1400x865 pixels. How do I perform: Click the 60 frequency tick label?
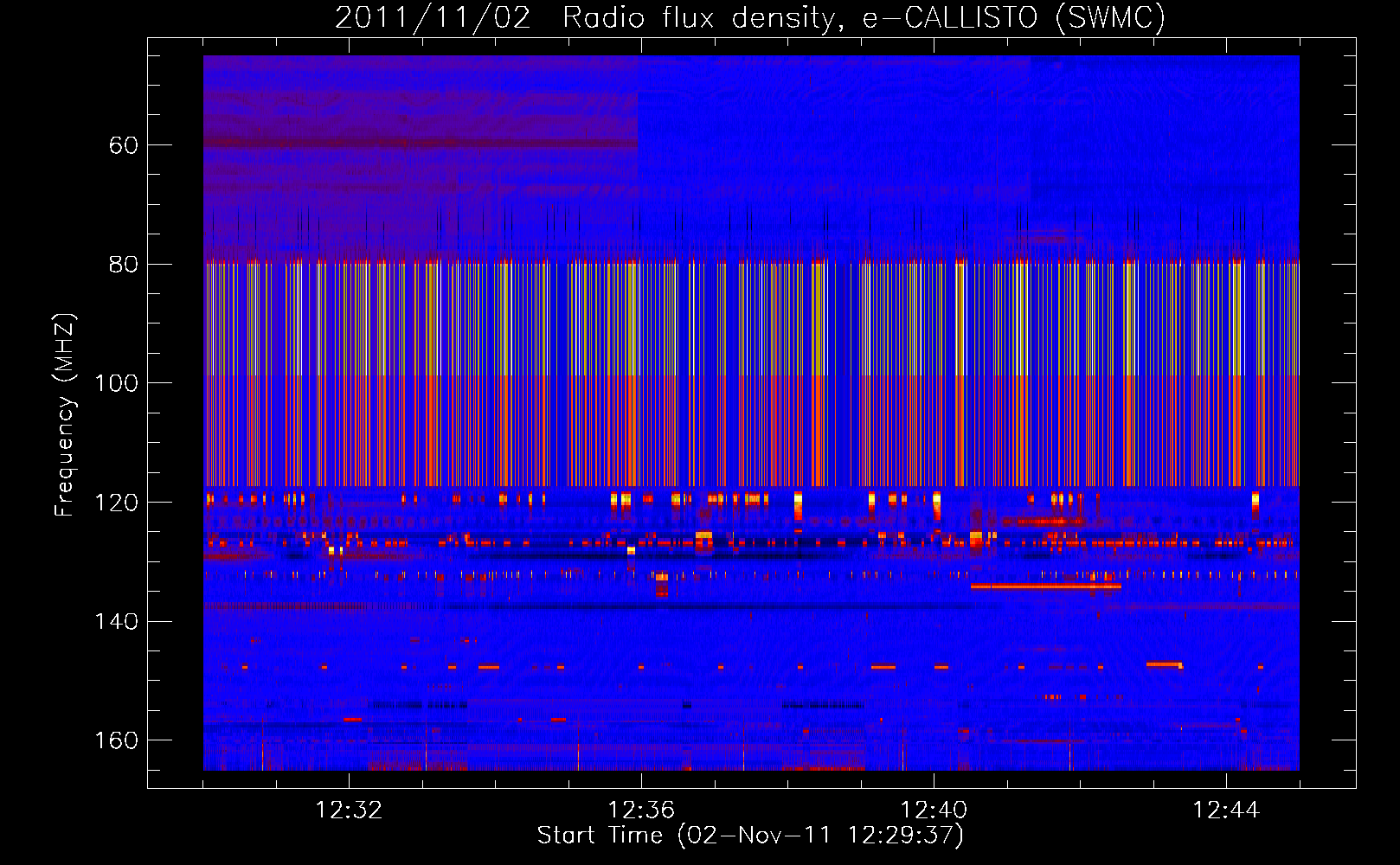click(124, 145)
